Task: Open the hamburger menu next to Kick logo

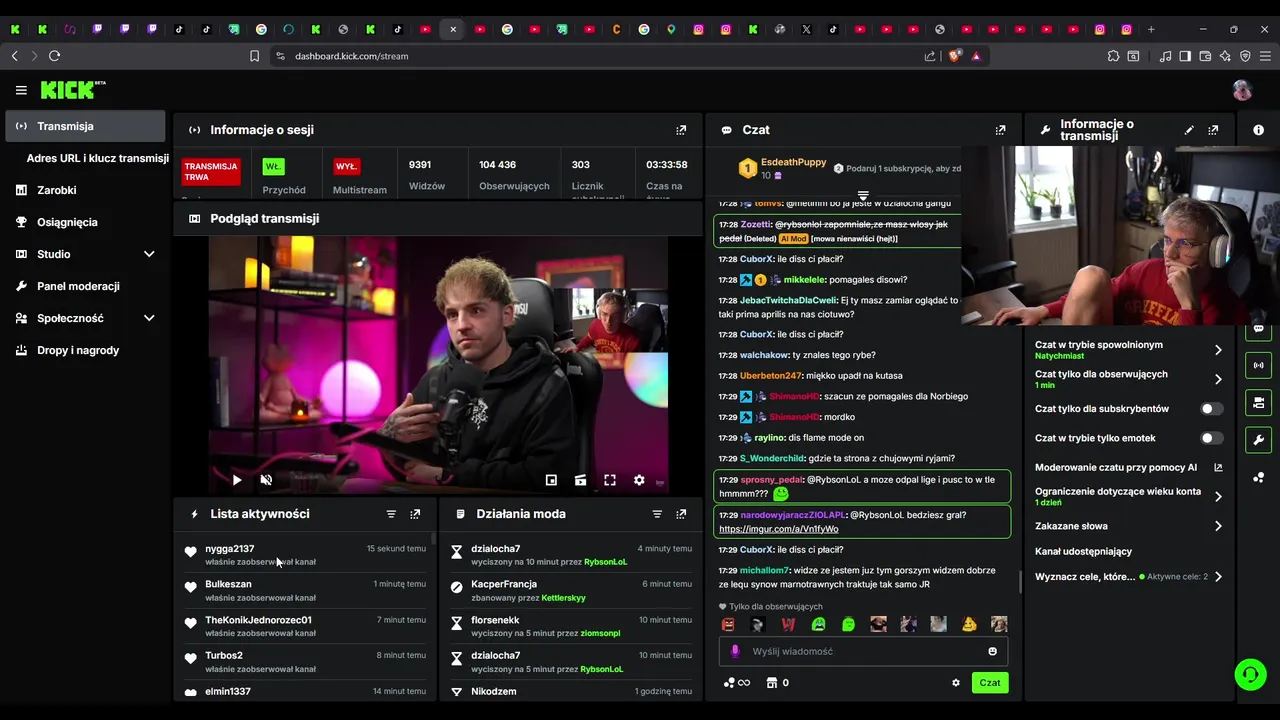Action: pyautogui.click(x=21, y=90)
